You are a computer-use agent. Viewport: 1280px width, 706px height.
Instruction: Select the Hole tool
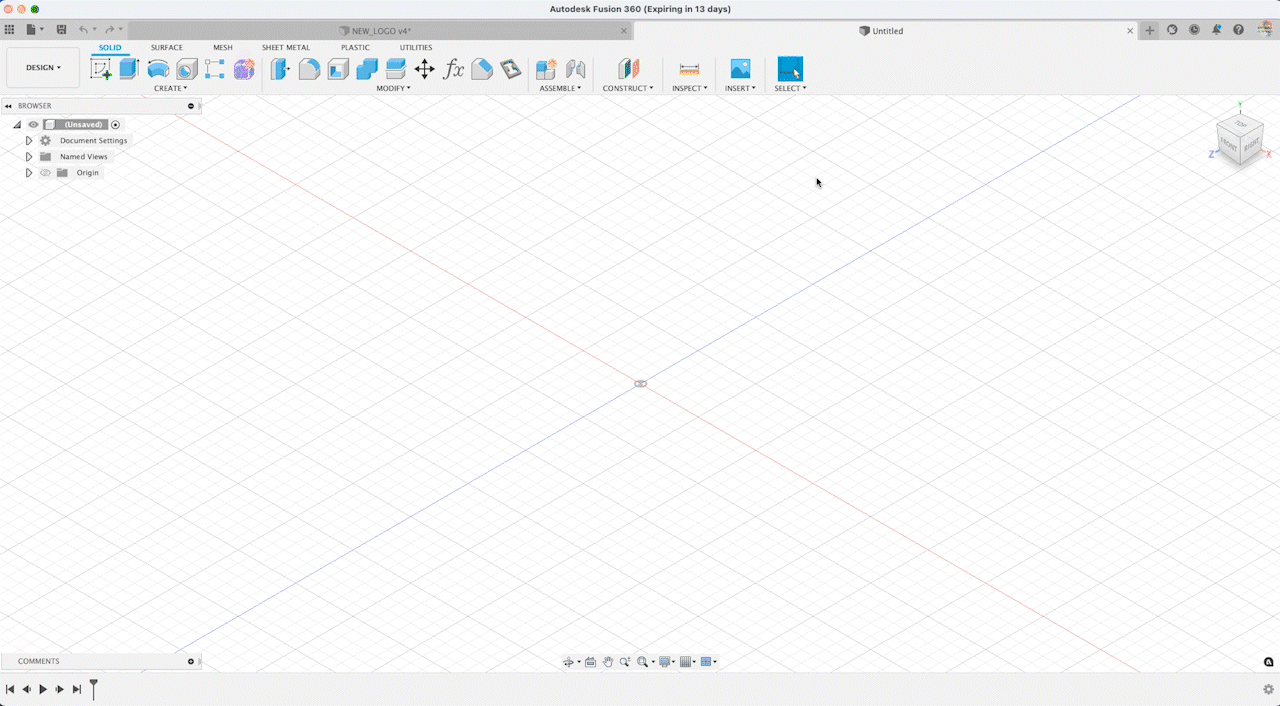(x=187, y=69)
